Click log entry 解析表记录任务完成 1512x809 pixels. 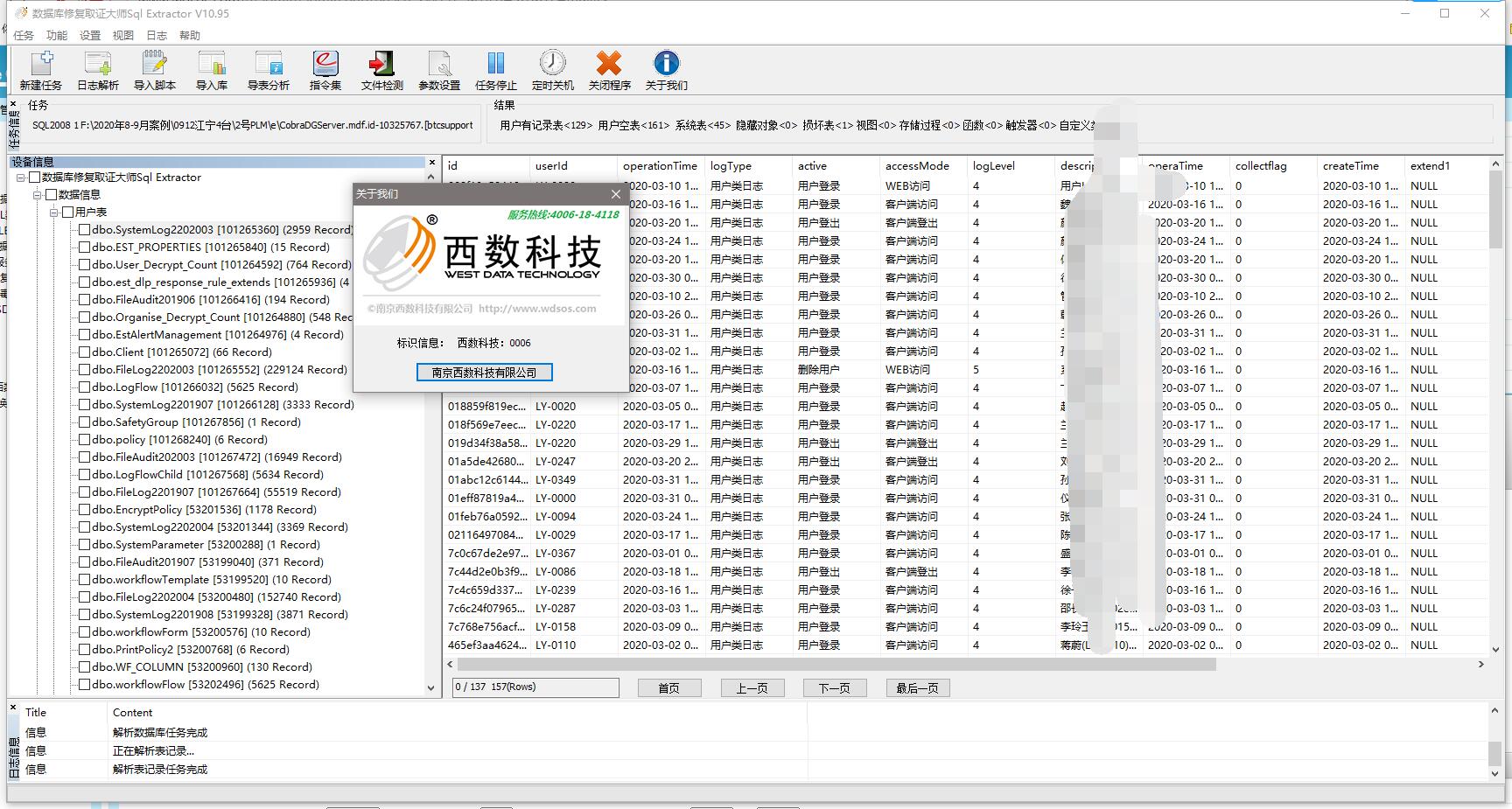[x=160, y=770]
